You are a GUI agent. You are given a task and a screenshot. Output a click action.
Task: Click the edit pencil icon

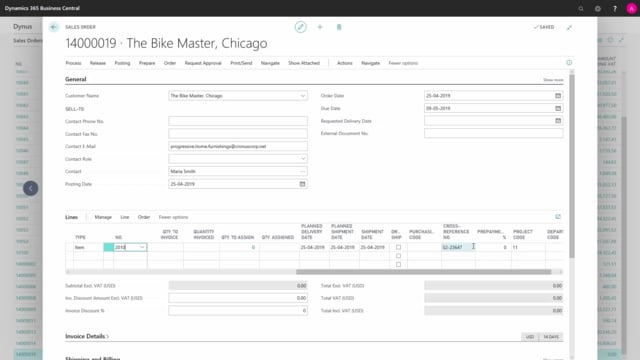click(300, 27)
